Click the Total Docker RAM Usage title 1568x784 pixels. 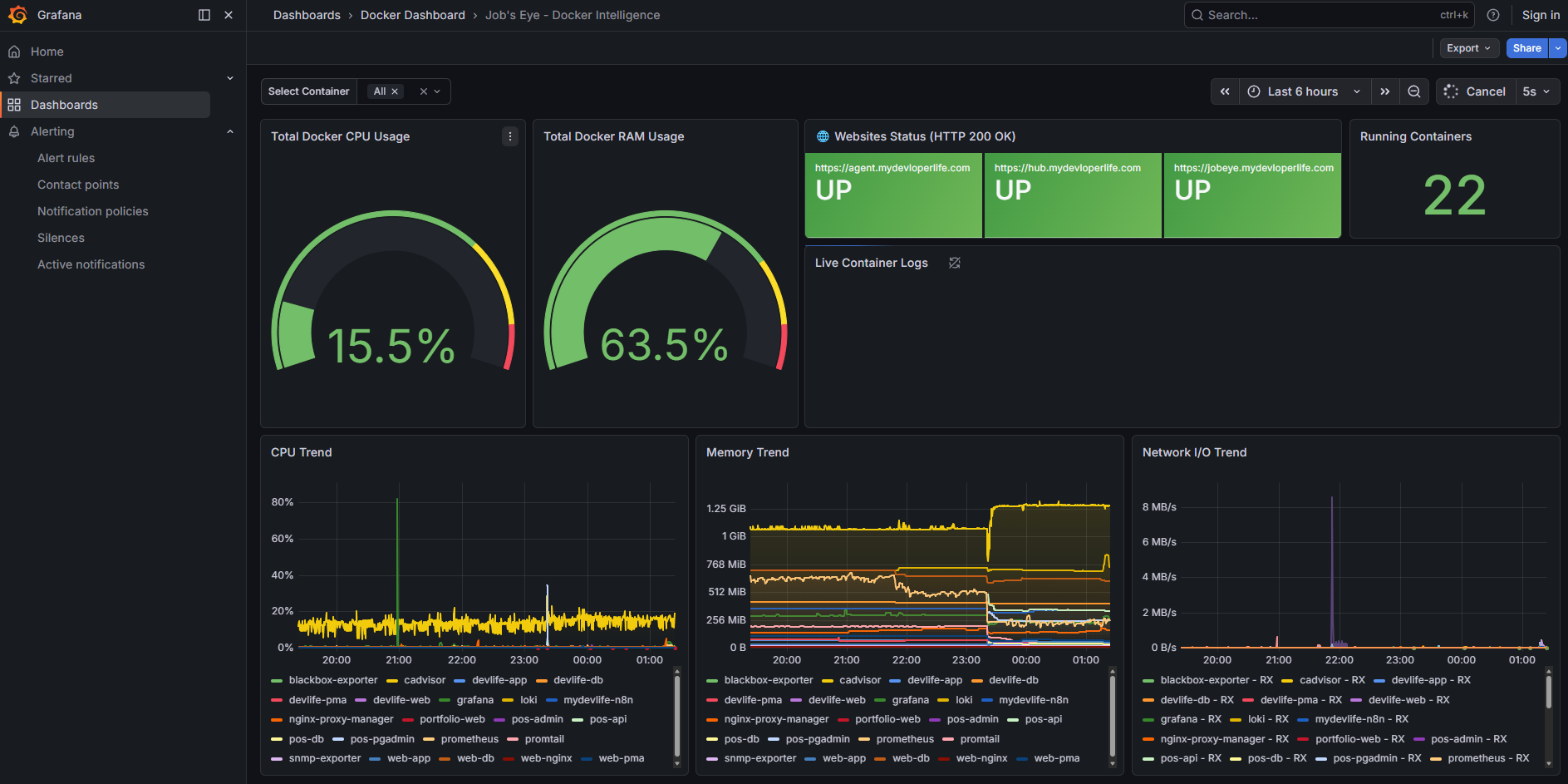click(x=614, y=136)
